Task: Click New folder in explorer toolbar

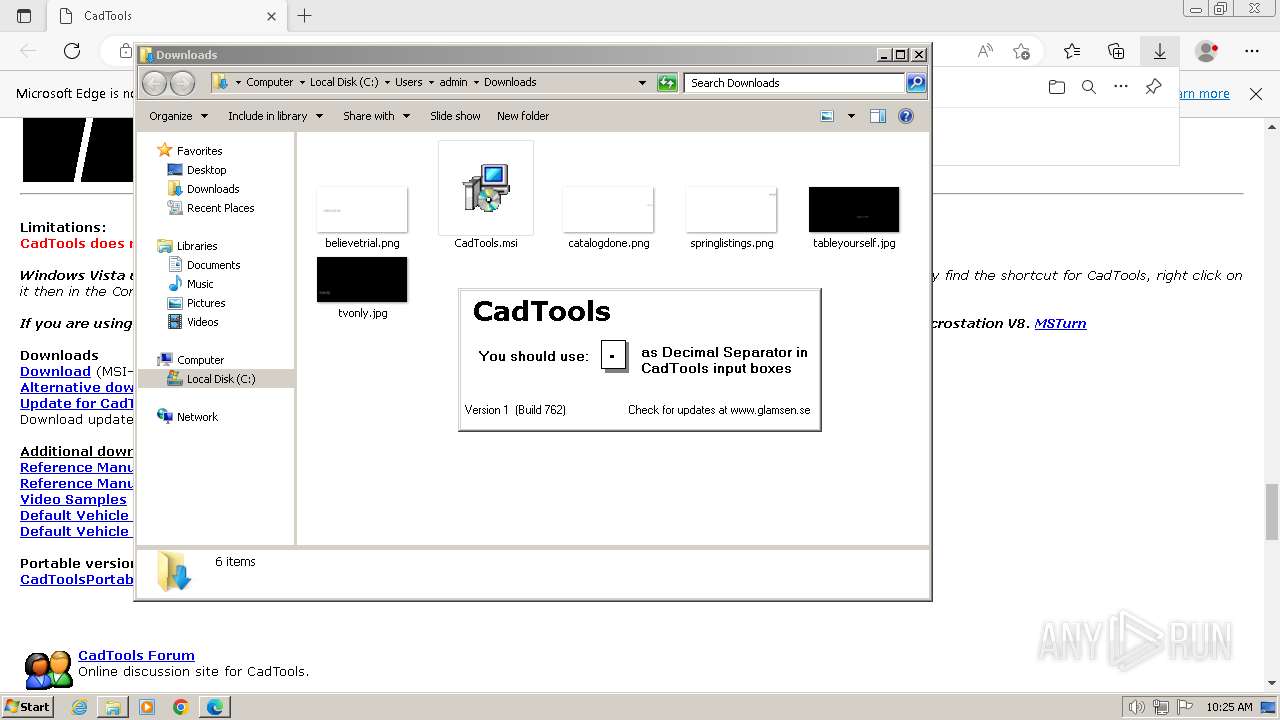Action: point(523,116)
